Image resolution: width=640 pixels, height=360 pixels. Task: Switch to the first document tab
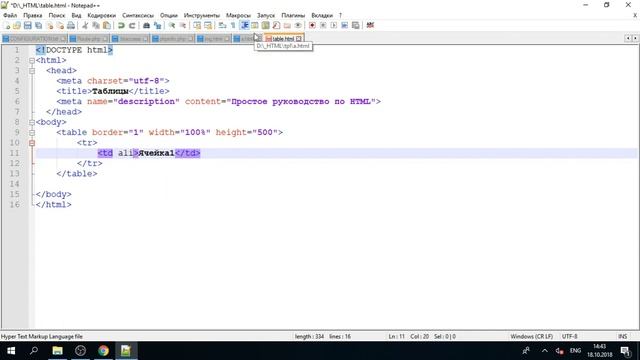pyautogui.click(x=34, y=39)
